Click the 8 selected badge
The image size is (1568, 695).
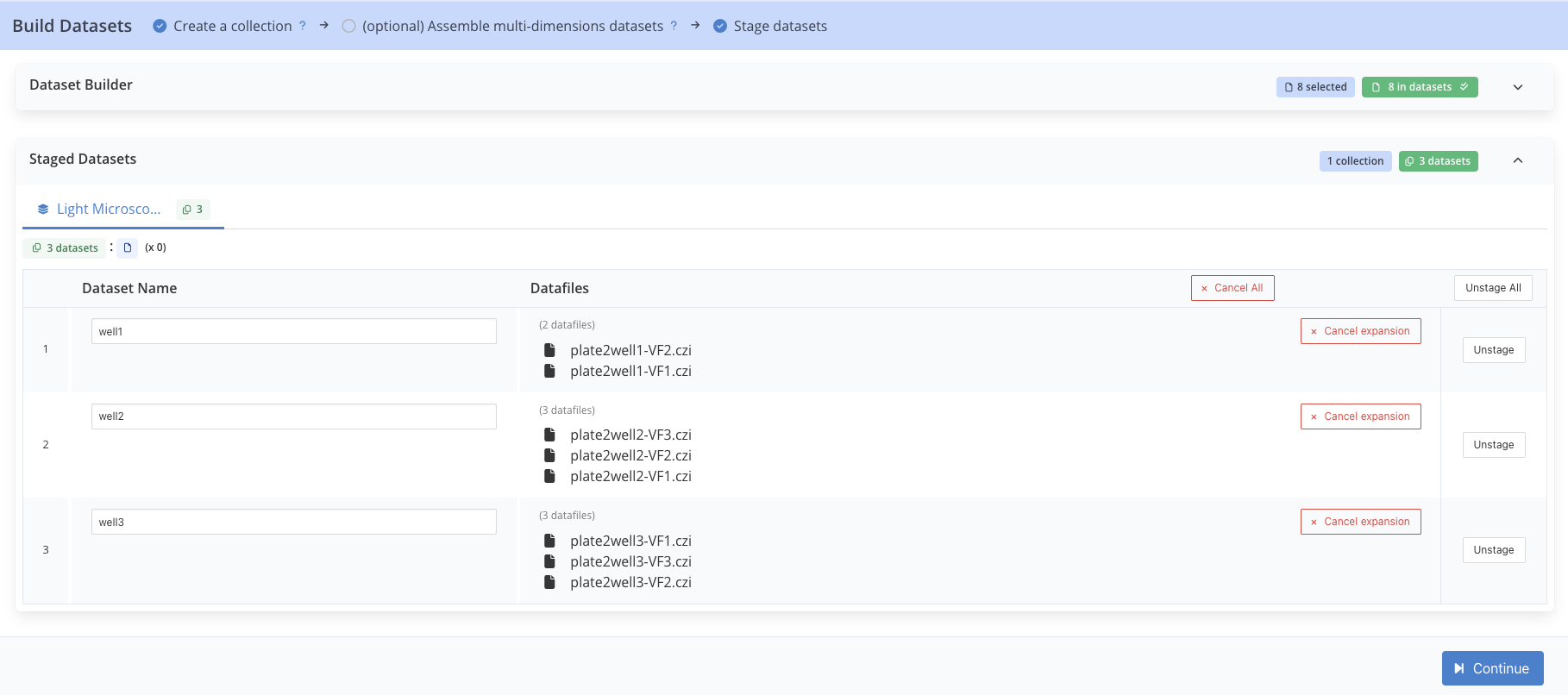[x=1315, y=87]
